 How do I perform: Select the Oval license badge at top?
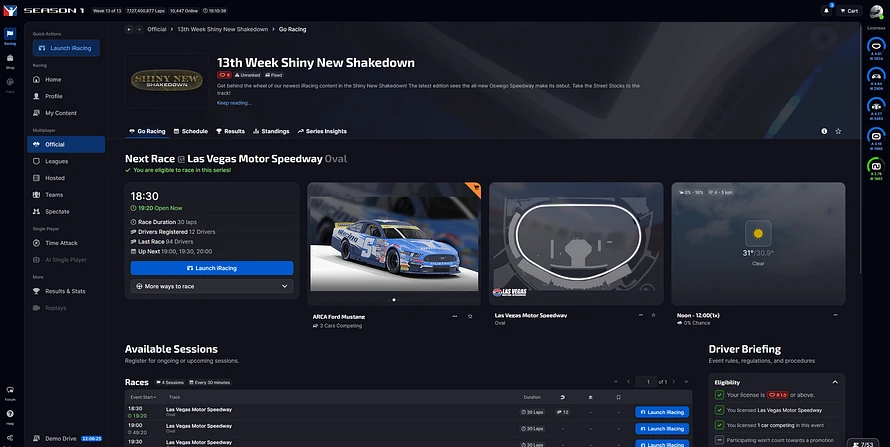coord(876,47)
